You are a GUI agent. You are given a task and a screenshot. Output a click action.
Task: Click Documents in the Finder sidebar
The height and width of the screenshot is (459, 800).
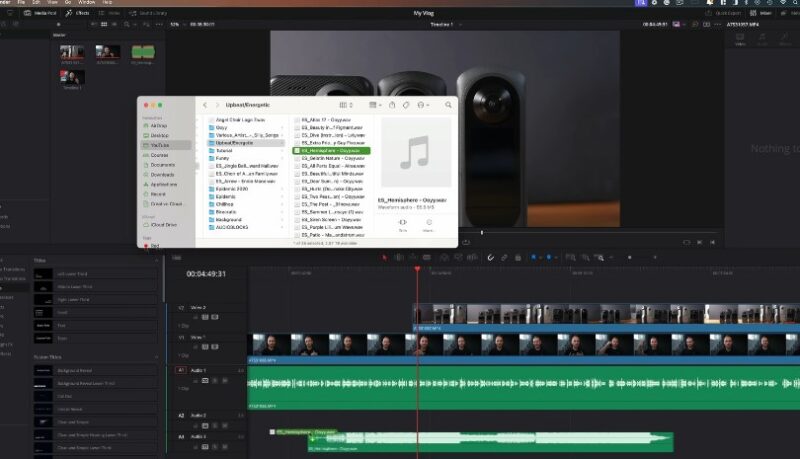(162, 165)
